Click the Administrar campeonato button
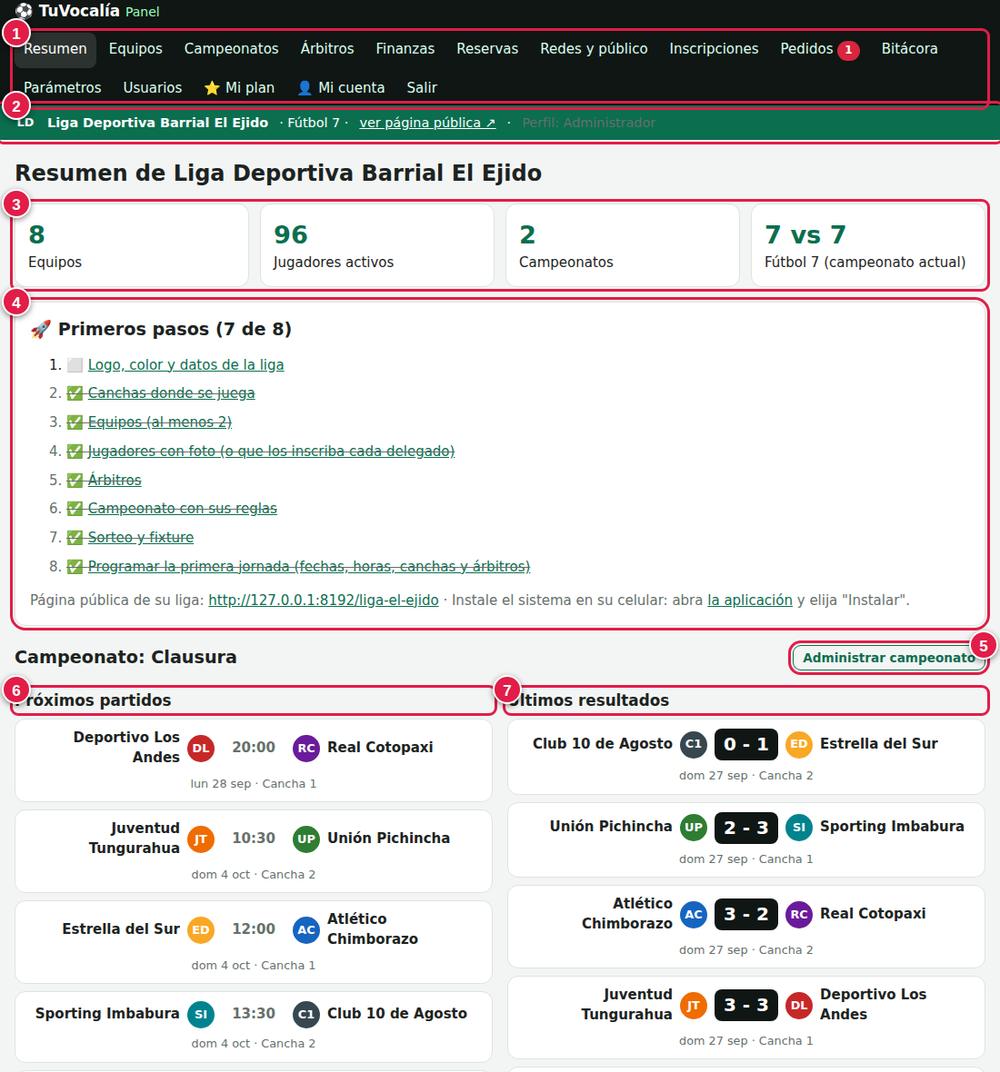Viewport: 1000px width, 1072px height. 889,658
